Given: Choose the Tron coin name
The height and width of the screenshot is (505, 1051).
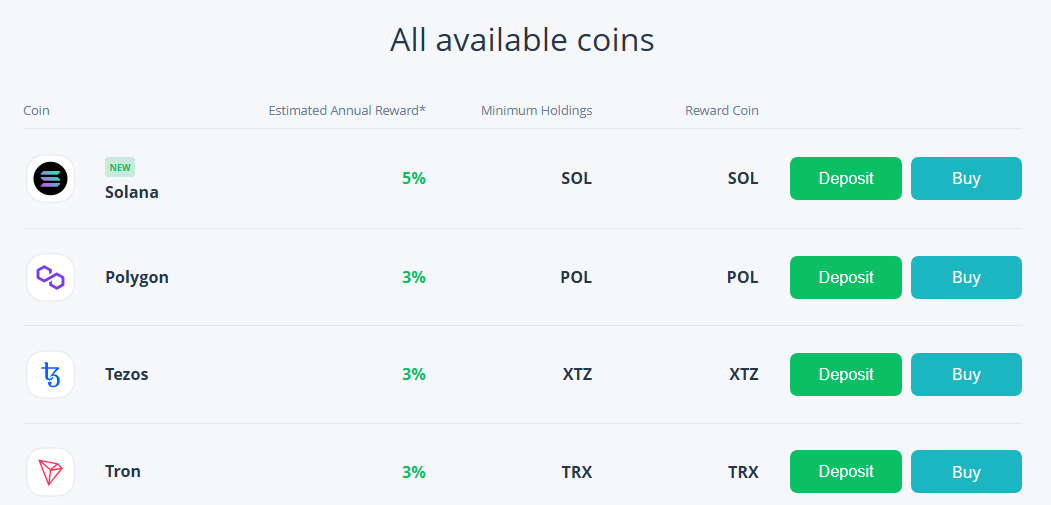Looking at the screenshot, I should (x=123, y=471).
